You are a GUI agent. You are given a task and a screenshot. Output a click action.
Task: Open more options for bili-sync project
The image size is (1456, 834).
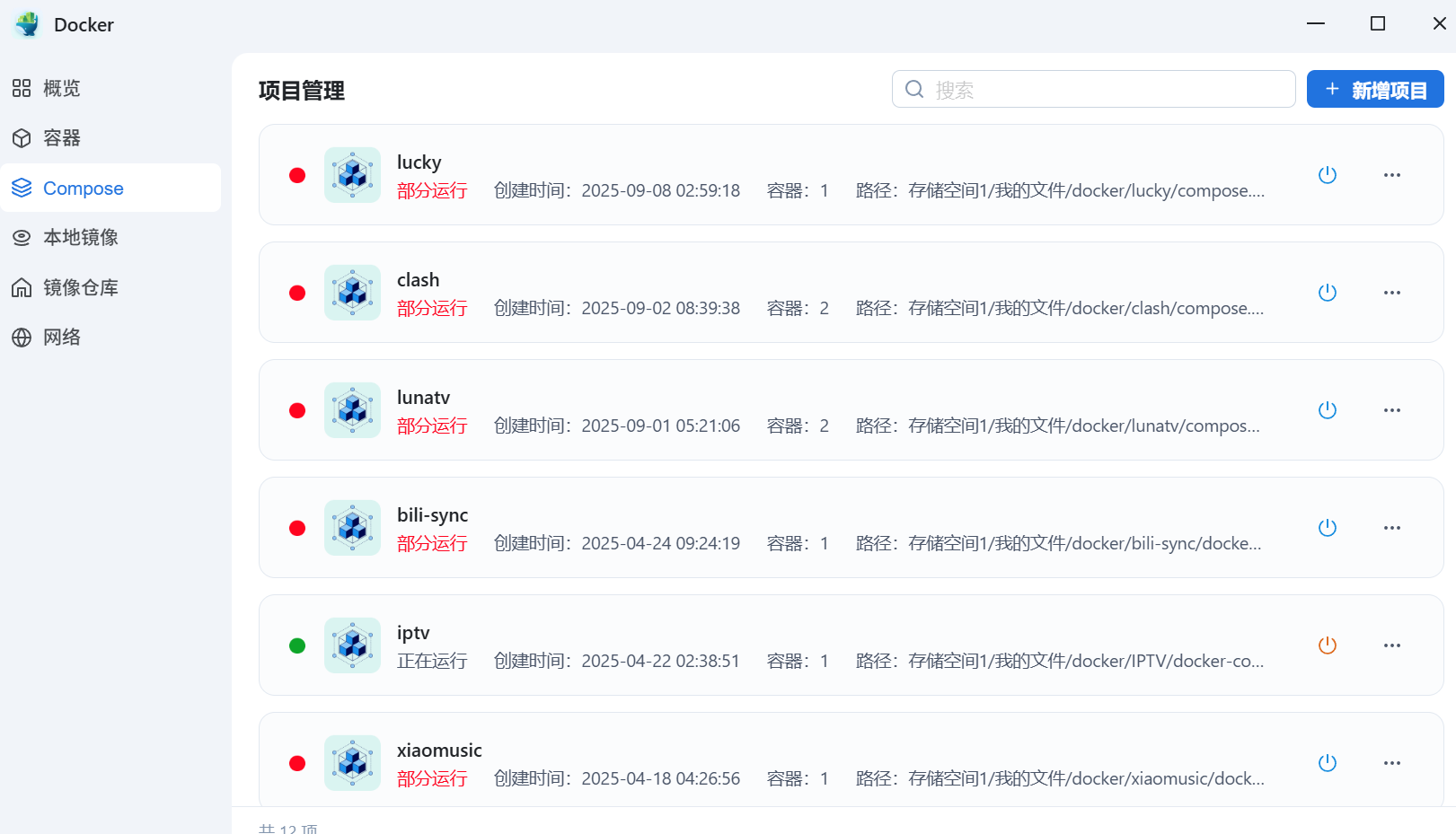[x=1392, y=528]
